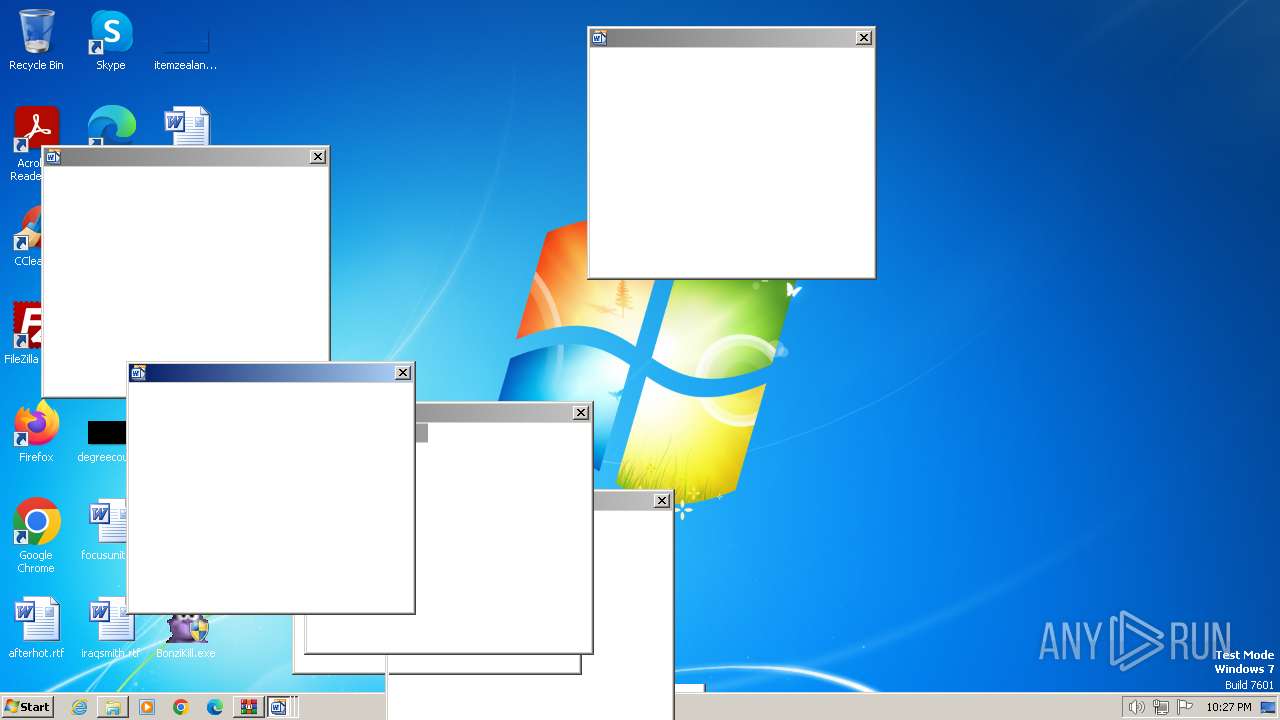Image resolution: width=1280 pixels, height=720 pixels.
Task: Launch Google Chrome from the desktop
Action: pyautogui.click(x=36, y=535)
